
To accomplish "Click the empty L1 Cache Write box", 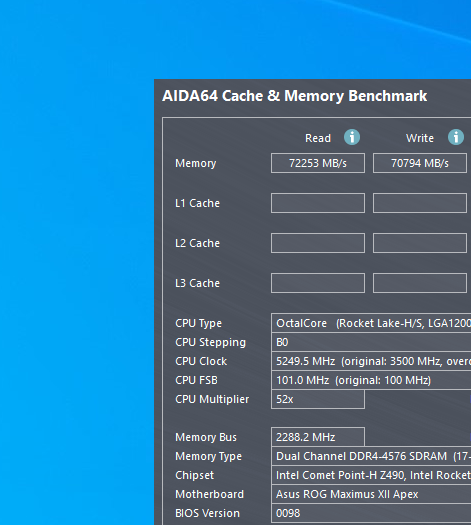I will pyautogui.click(x=420, y=203).
